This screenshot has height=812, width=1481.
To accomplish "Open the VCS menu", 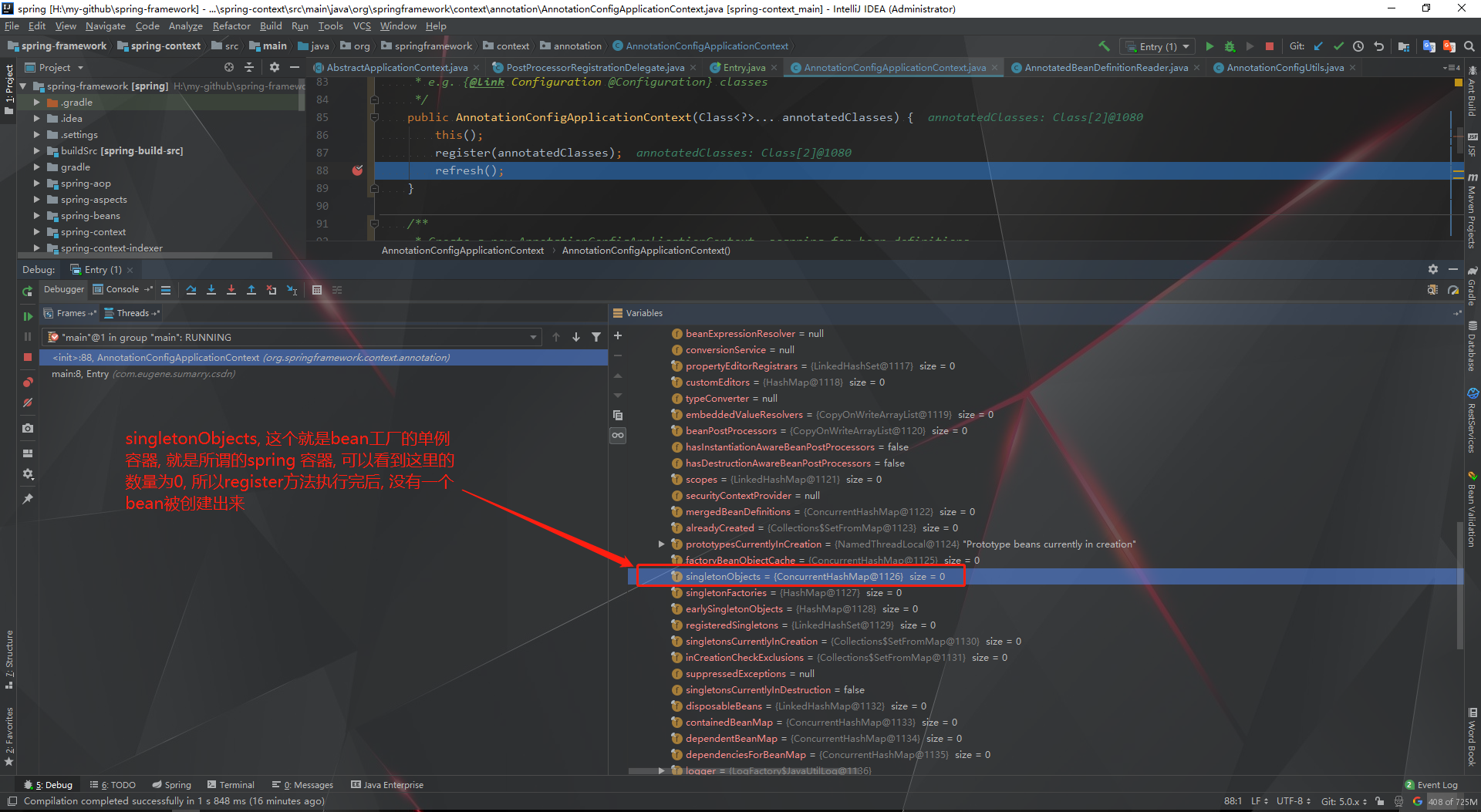I will pyautogui.click(x=362, y=25).
